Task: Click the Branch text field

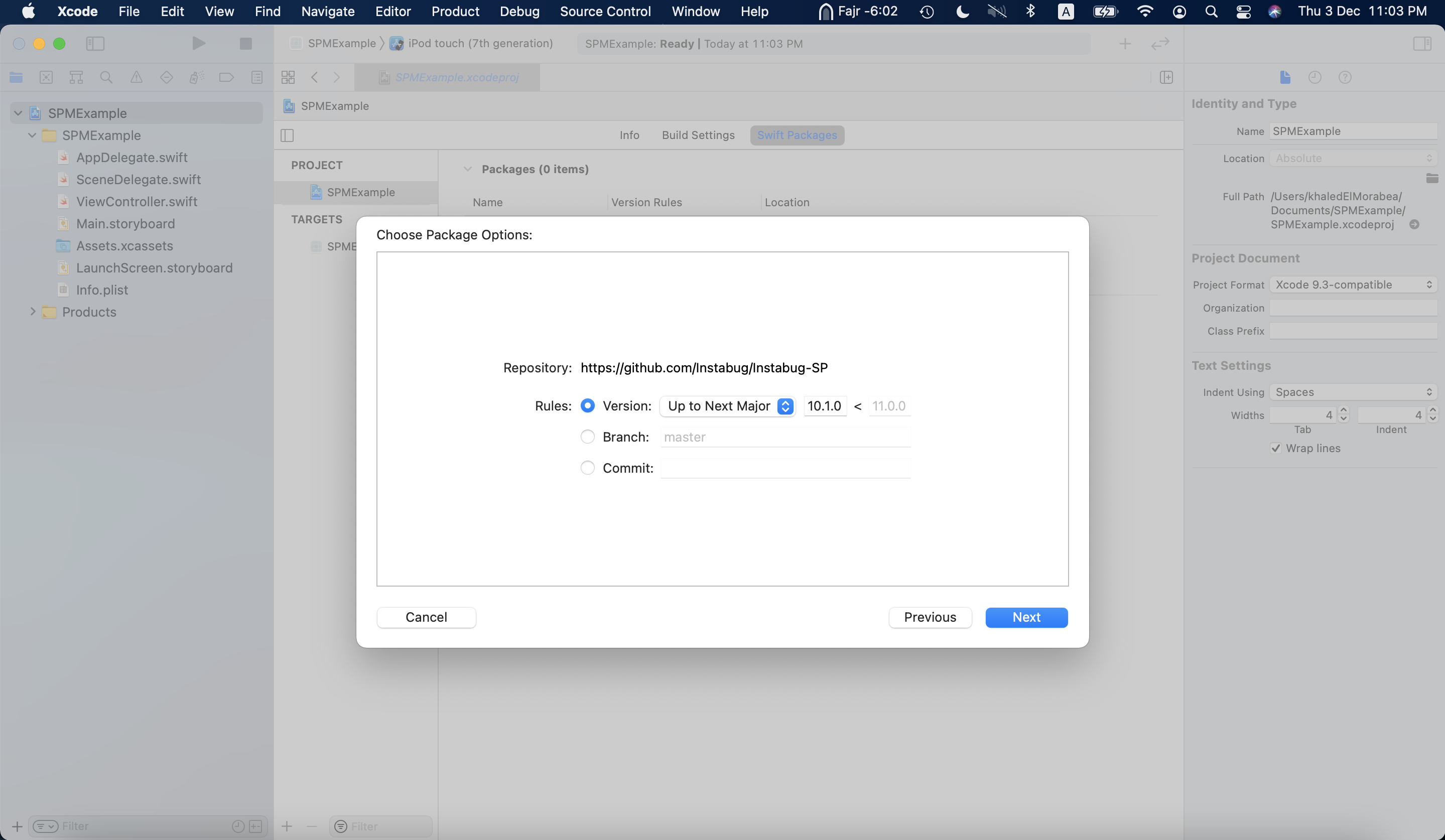Action: 785,437
